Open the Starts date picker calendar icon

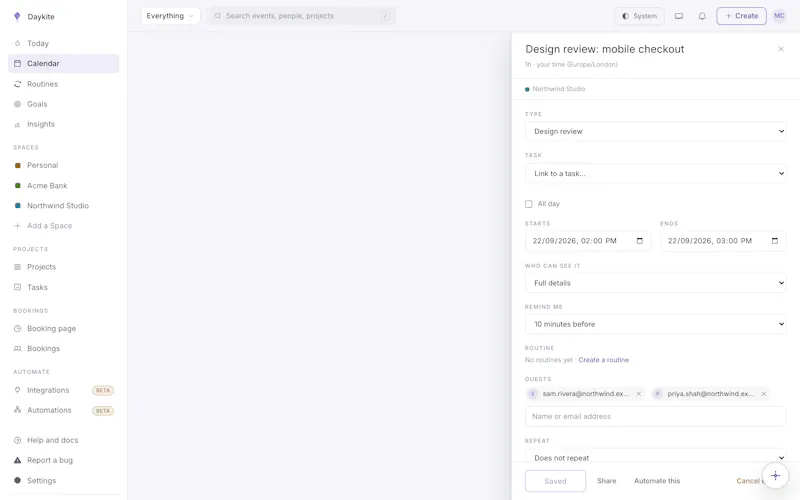tap(640, 241)
